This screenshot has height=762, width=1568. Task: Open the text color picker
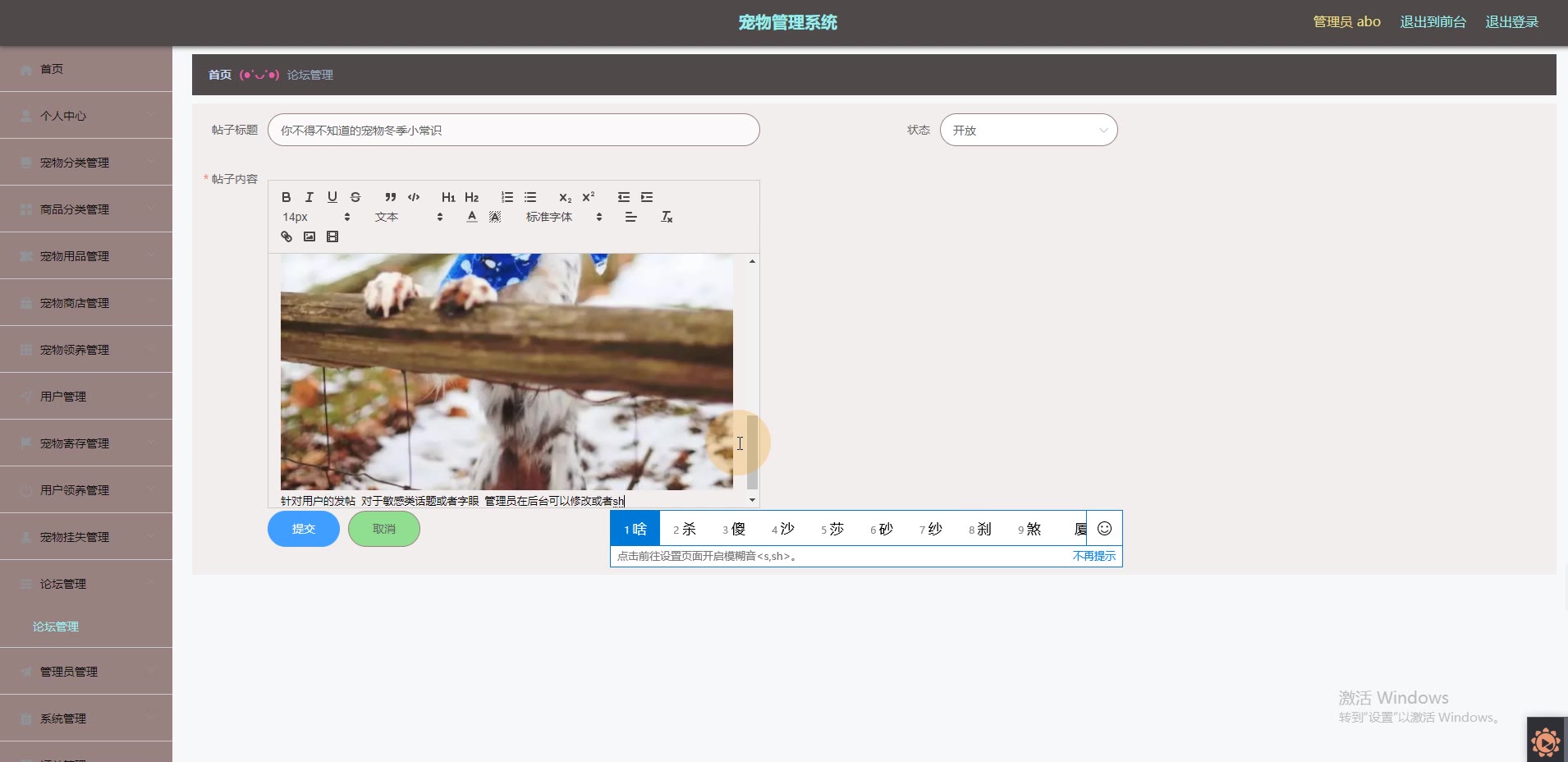tap(471, 217)
